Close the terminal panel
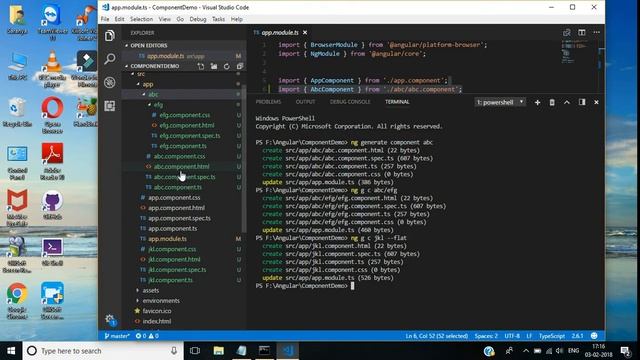 [596, 102]
